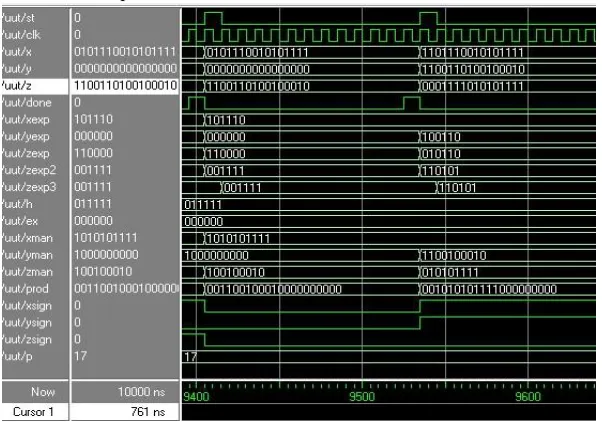602x422 pixels.
Task: Click waveform value 1010101111 on the xman trace
Action: [238, 239]
